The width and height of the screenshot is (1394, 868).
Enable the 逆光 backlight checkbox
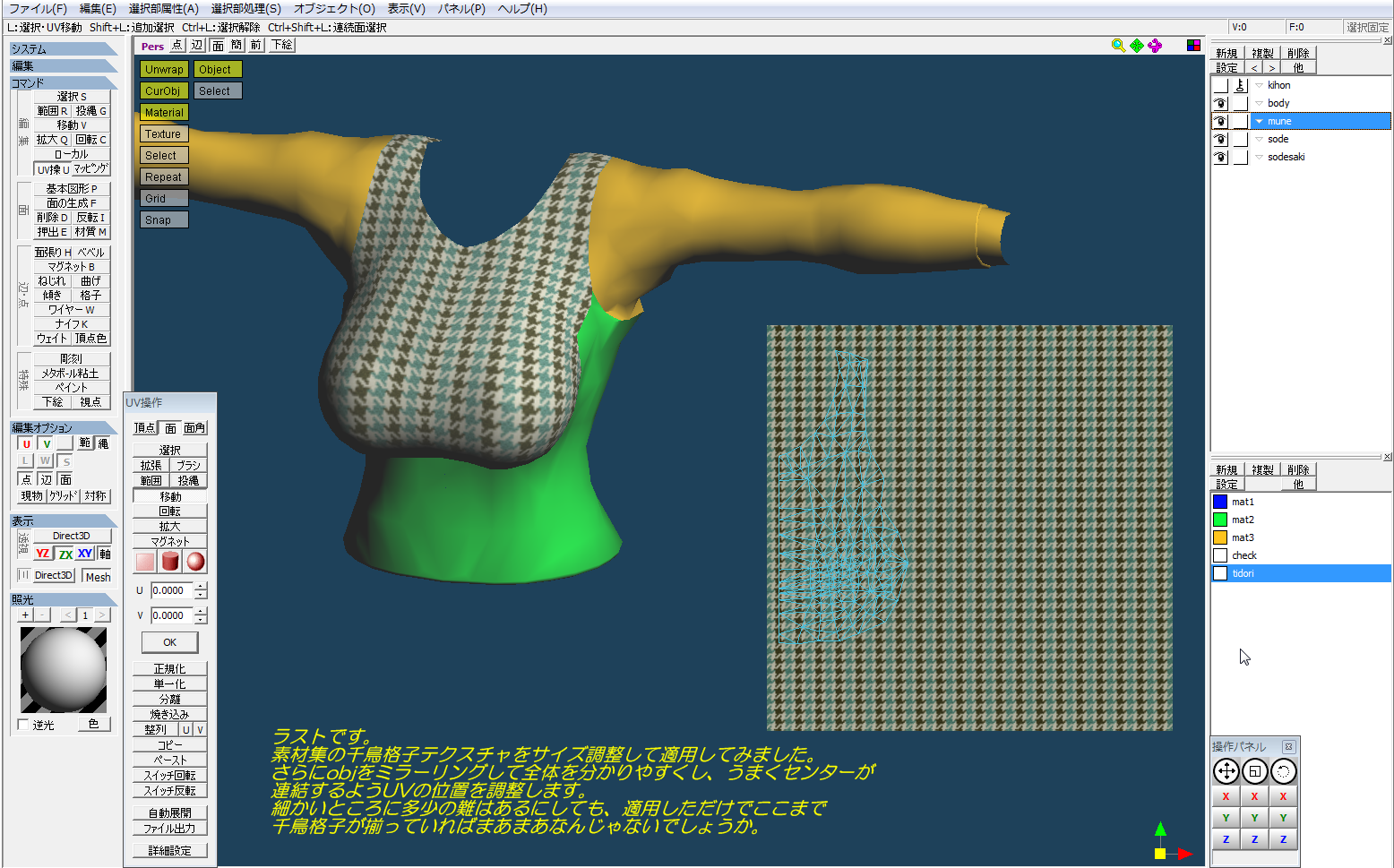click(23, 725)
